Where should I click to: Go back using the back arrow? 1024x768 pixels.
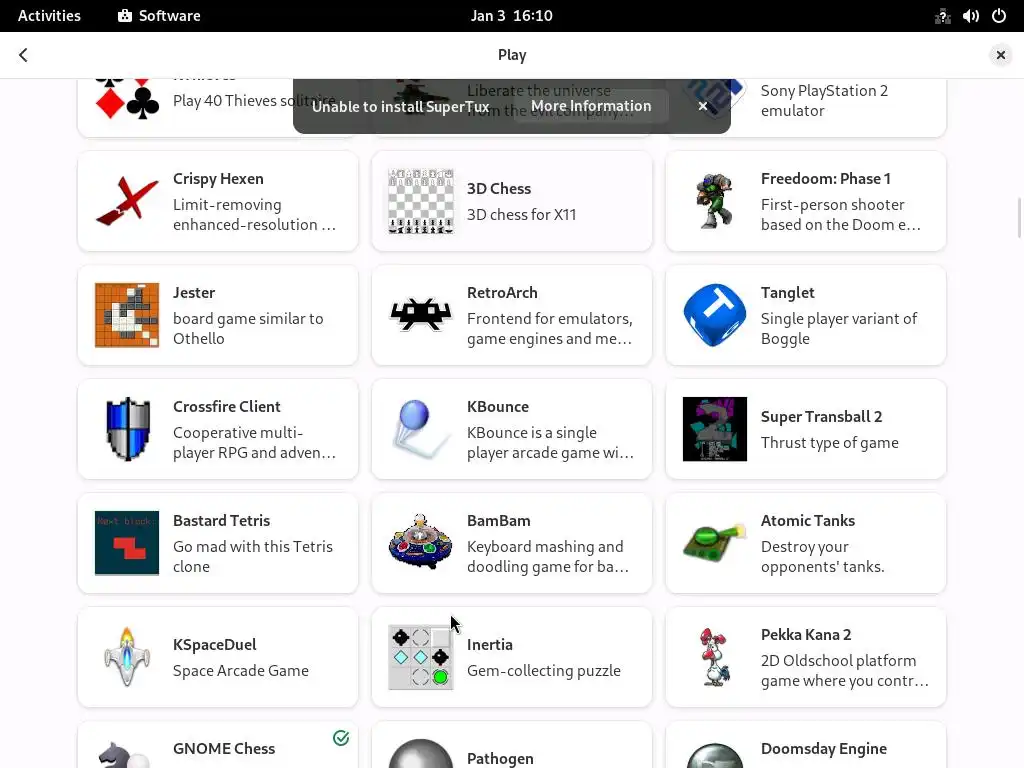point(24,55)
